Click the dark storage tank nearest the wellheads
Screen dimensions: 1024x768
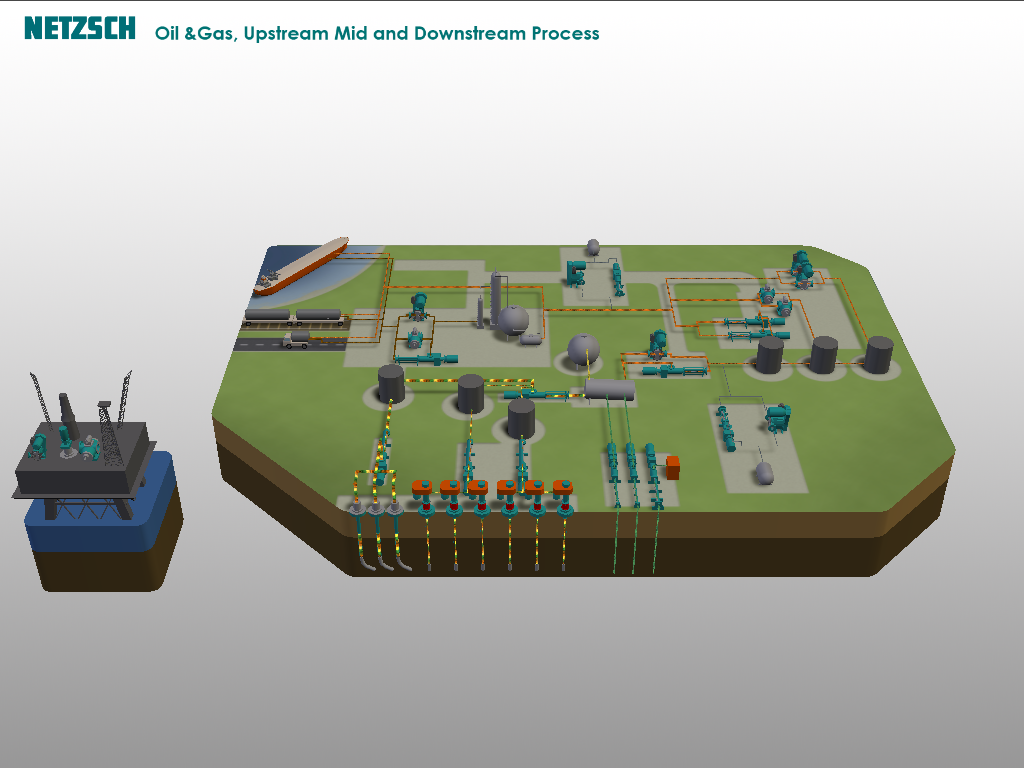[521, 419]
